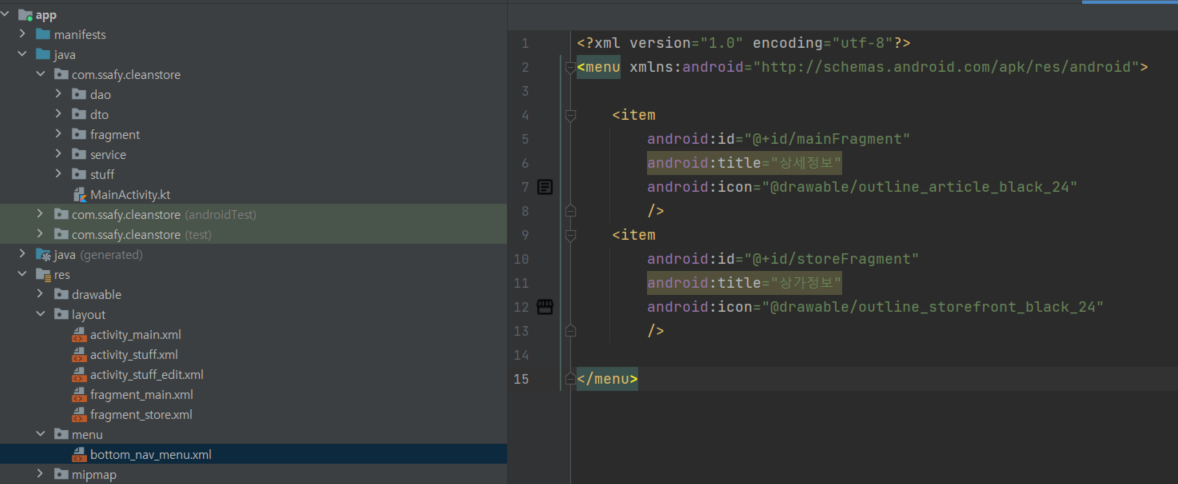Click the manifests folder icon
This screenshot has width=1178, height=484.
click(x=43, y=35)
